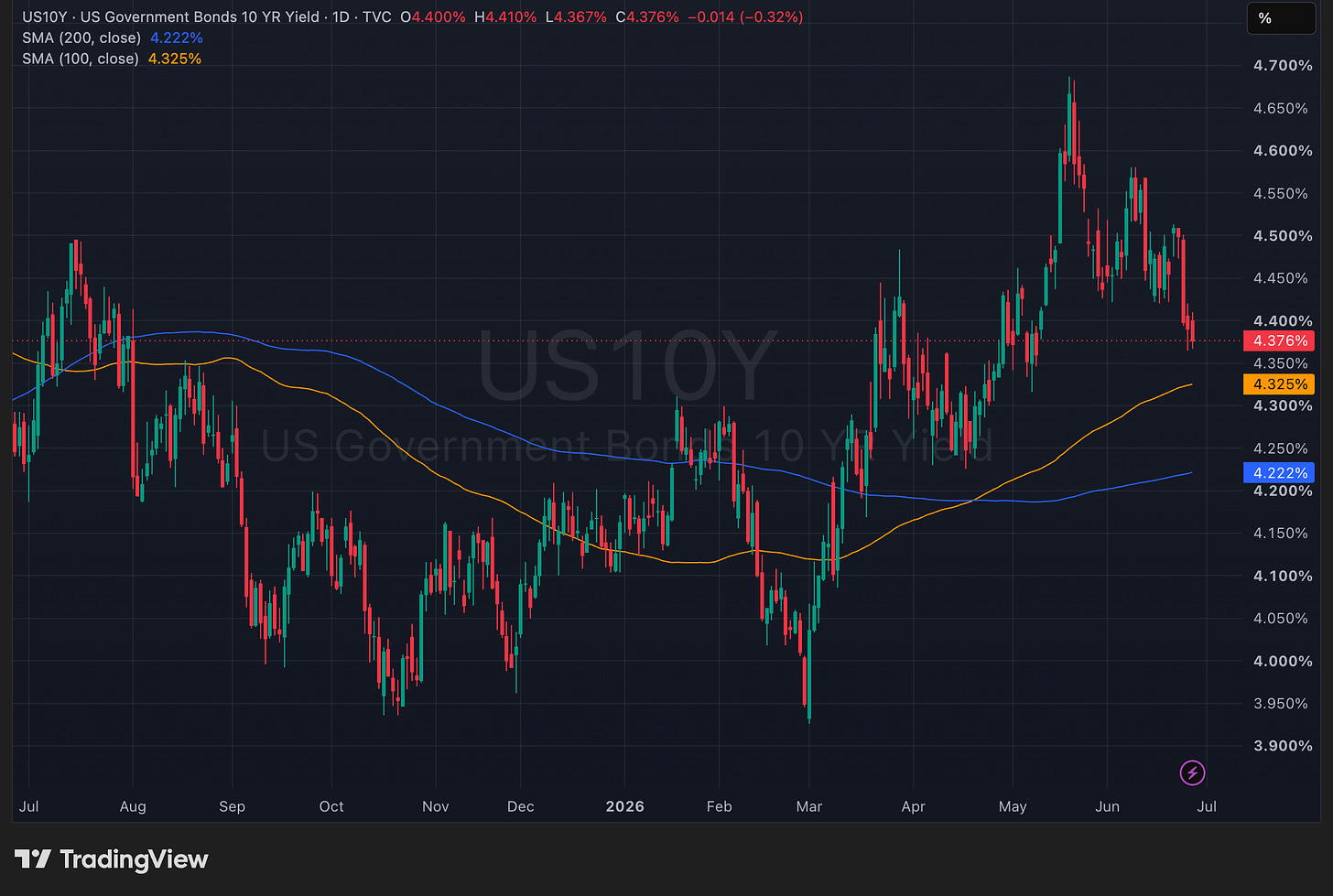Screen dimensions: 1333x896
Task: Click the 4.650% price axis label
Action: 1280,108
